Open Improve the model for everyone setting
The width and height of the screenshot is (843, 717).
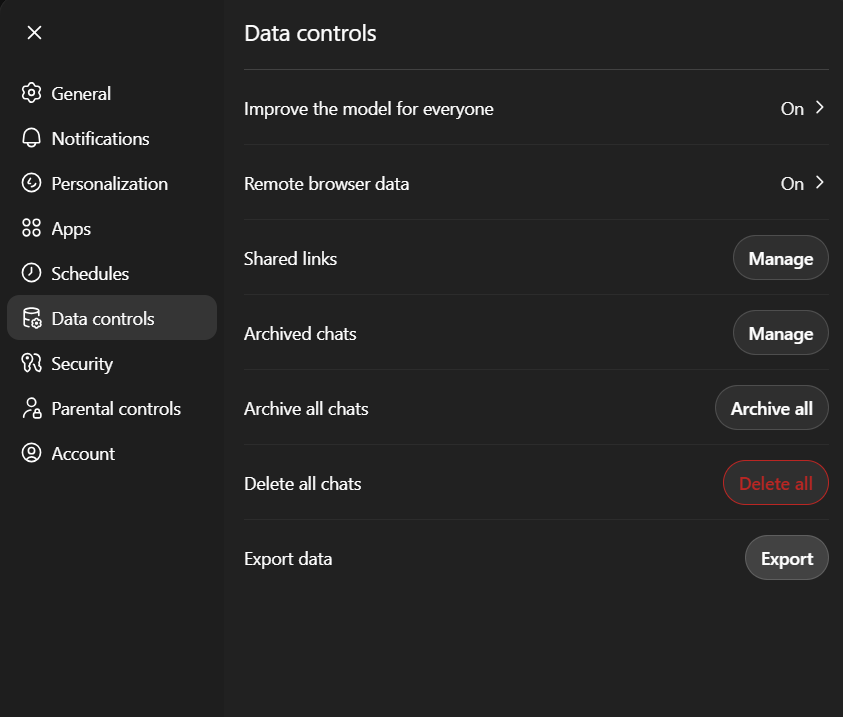coord(368,109)
